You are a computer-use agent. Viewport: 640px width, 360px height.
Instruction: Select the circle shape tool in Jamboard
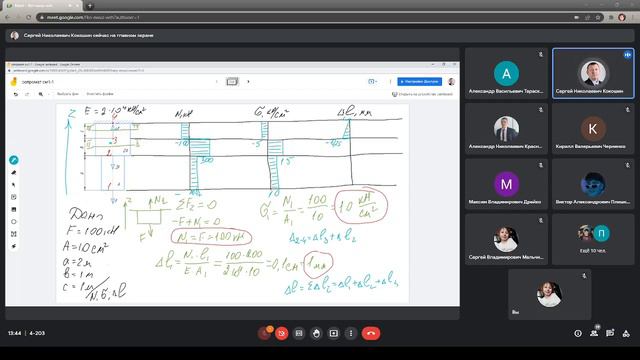pyautogui.click(x=13, y=222)
